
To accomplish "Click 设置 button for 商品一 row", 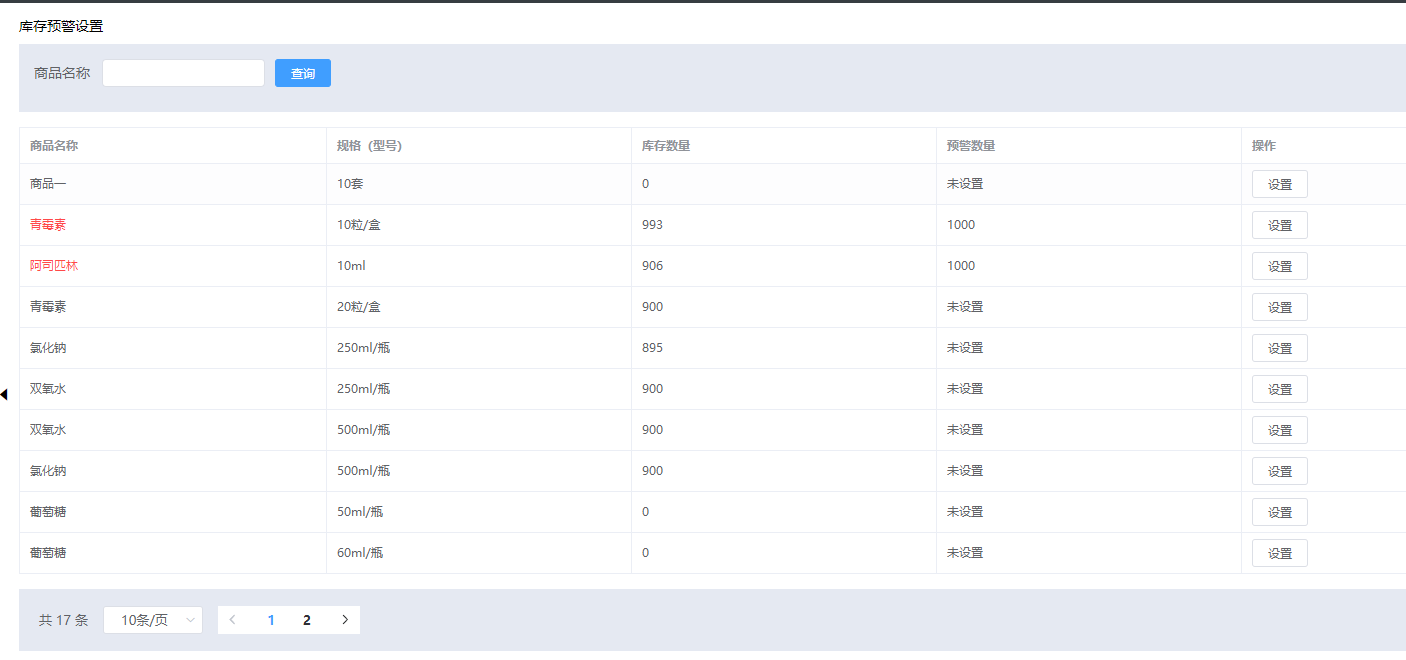I will coord(1279,184).
